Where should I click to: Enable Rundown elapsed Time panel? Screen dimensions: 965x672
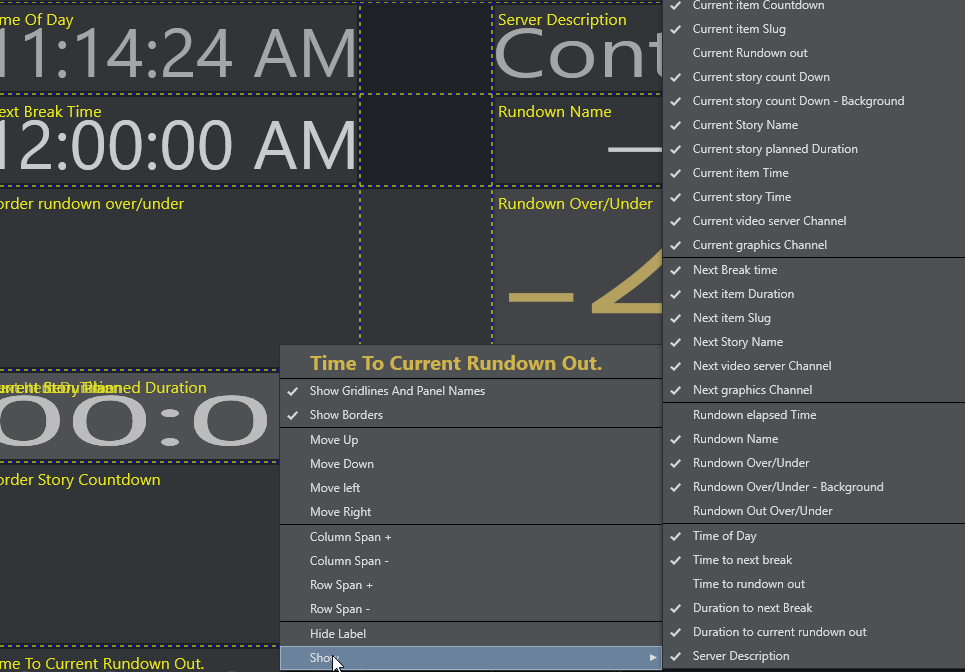point(754,415)
